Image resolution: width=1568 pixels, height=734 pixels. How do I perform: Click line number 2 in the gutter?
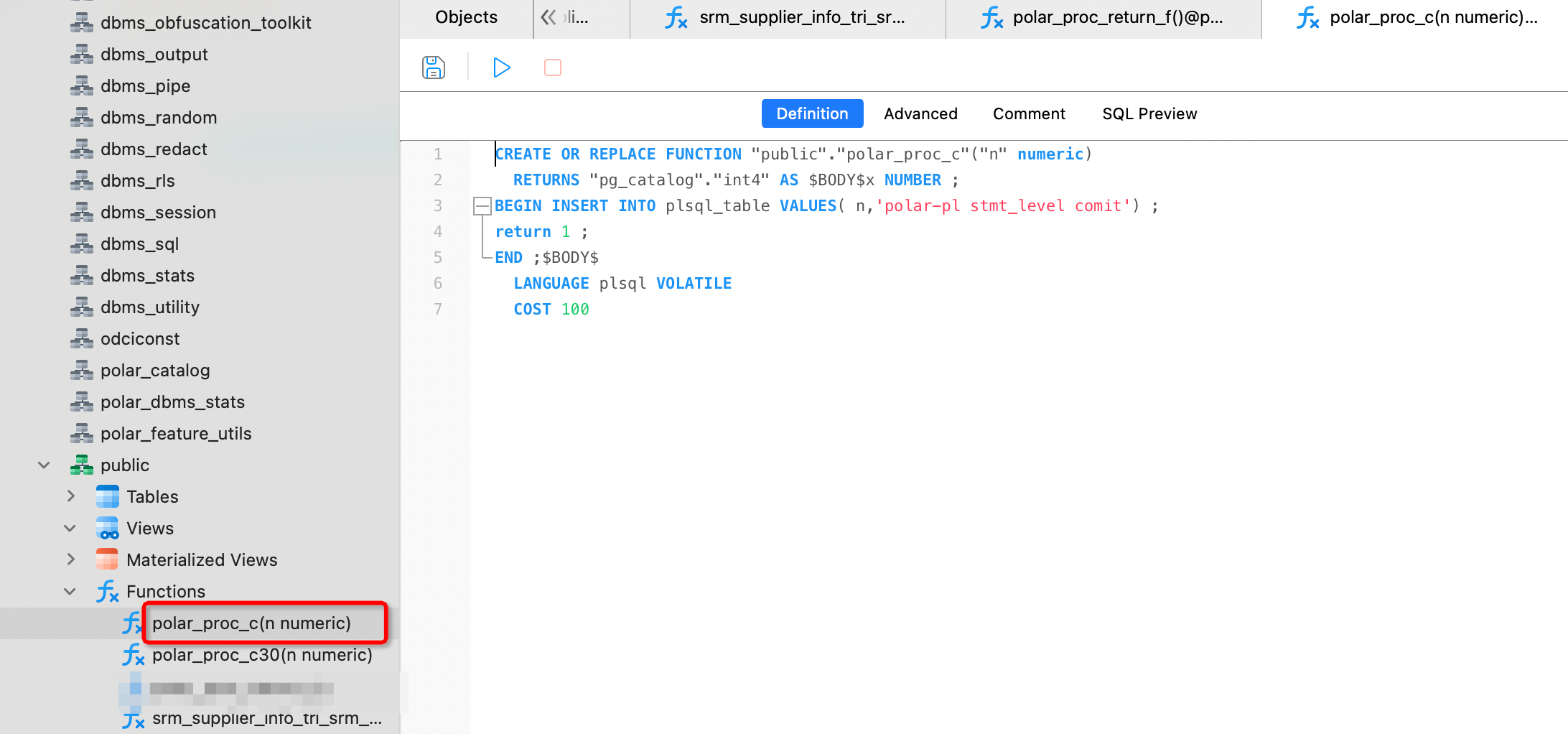point(438,180)
